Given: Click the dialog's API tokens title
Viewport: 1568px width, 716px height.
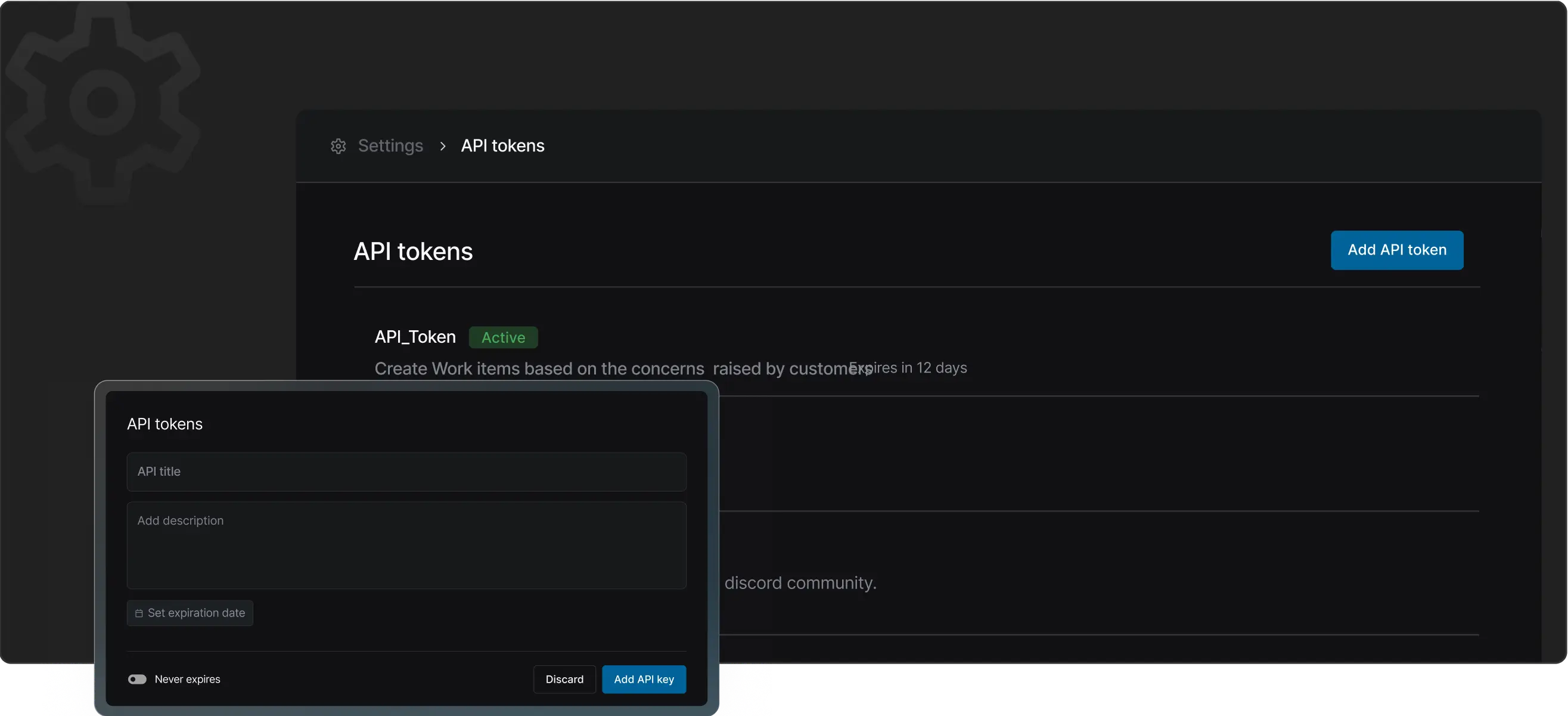Looking at the screenshot, I should point(164,424).
